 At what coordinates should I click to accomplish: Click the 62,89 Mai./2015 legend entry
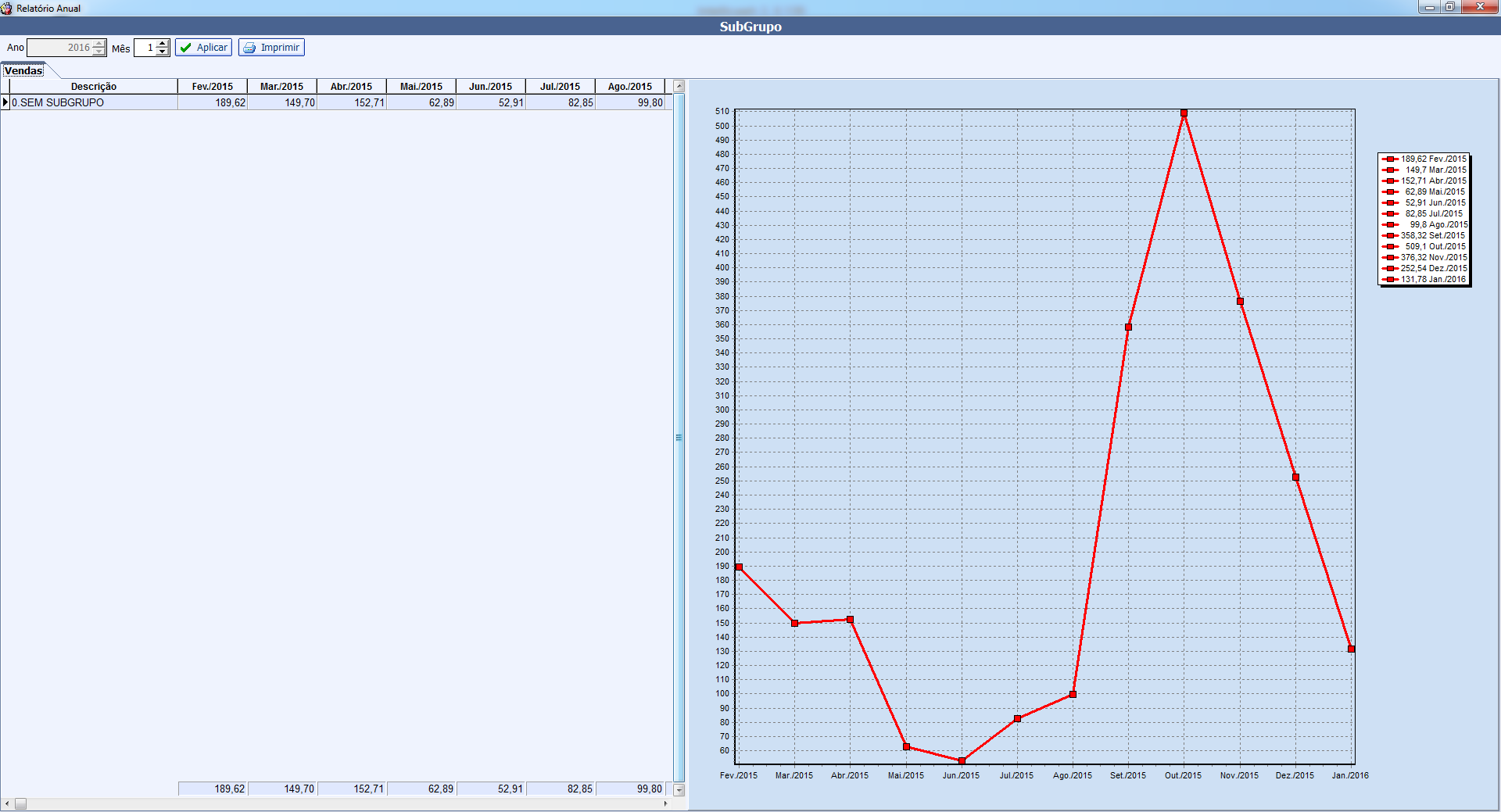1424,191
